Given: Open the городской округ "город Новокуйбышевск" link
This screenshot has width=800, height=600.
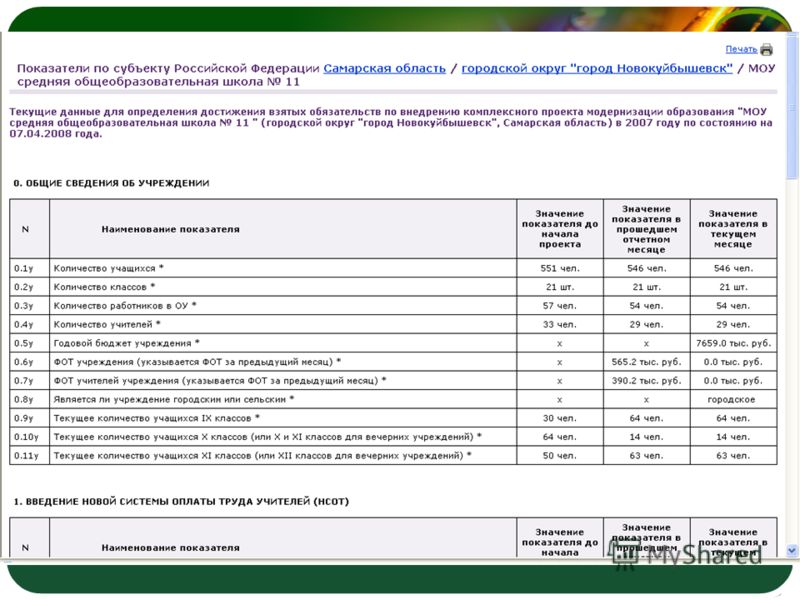Looking at the screenshot, I should point(597,68).
